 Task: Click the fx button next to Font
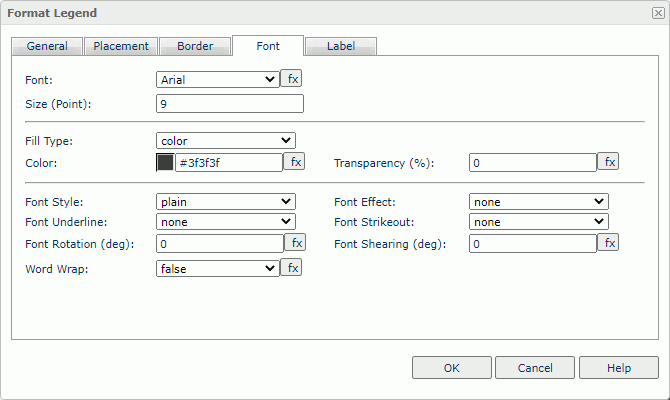click(x=290, y=79)
